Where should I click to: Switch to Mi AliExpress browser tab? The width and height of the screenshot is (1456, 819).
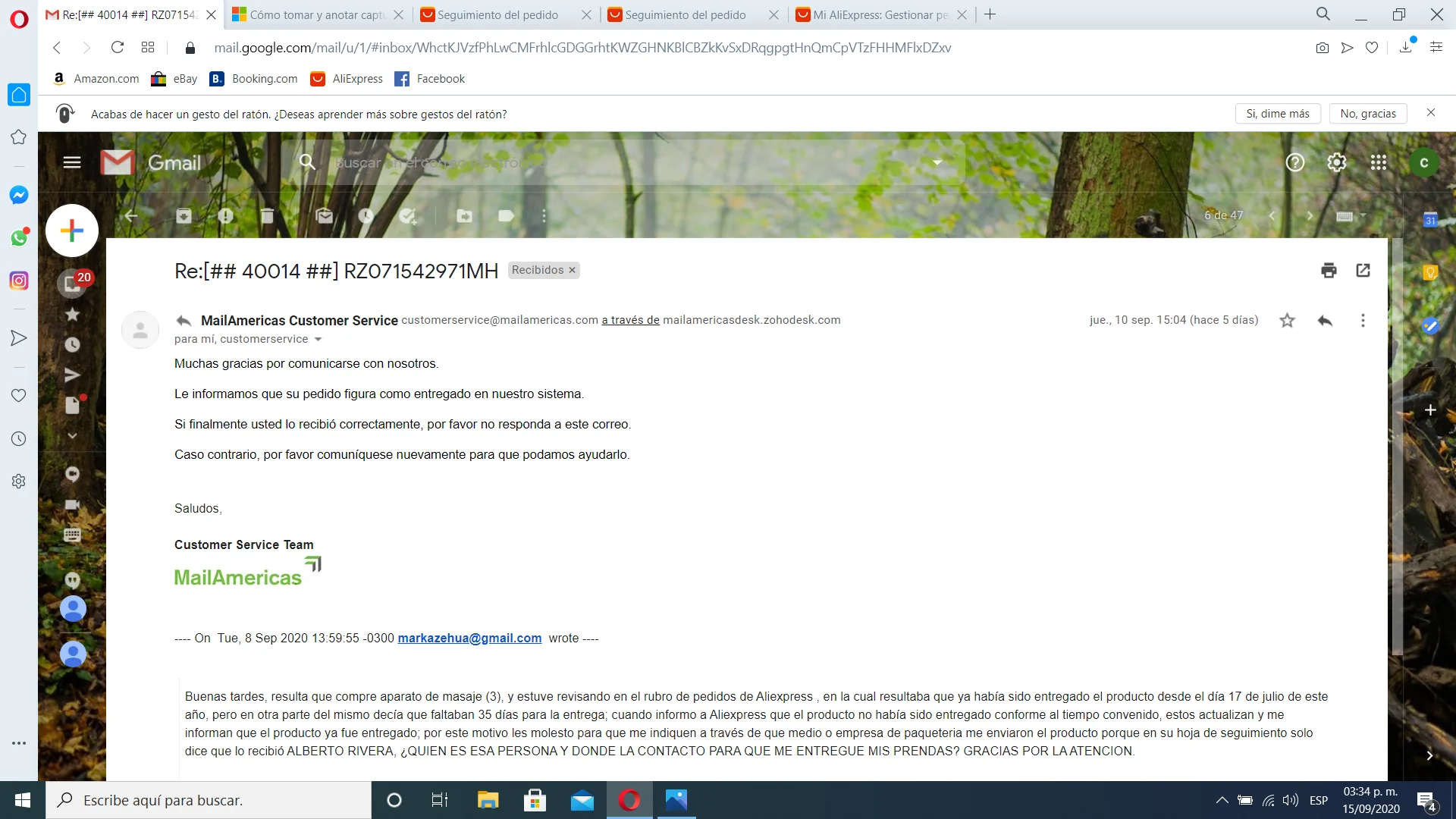[880, 15]
